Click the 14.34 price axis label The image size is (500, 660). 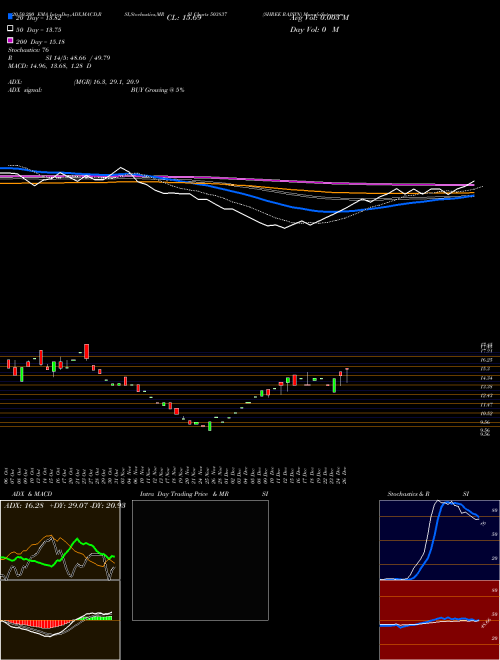486,378
